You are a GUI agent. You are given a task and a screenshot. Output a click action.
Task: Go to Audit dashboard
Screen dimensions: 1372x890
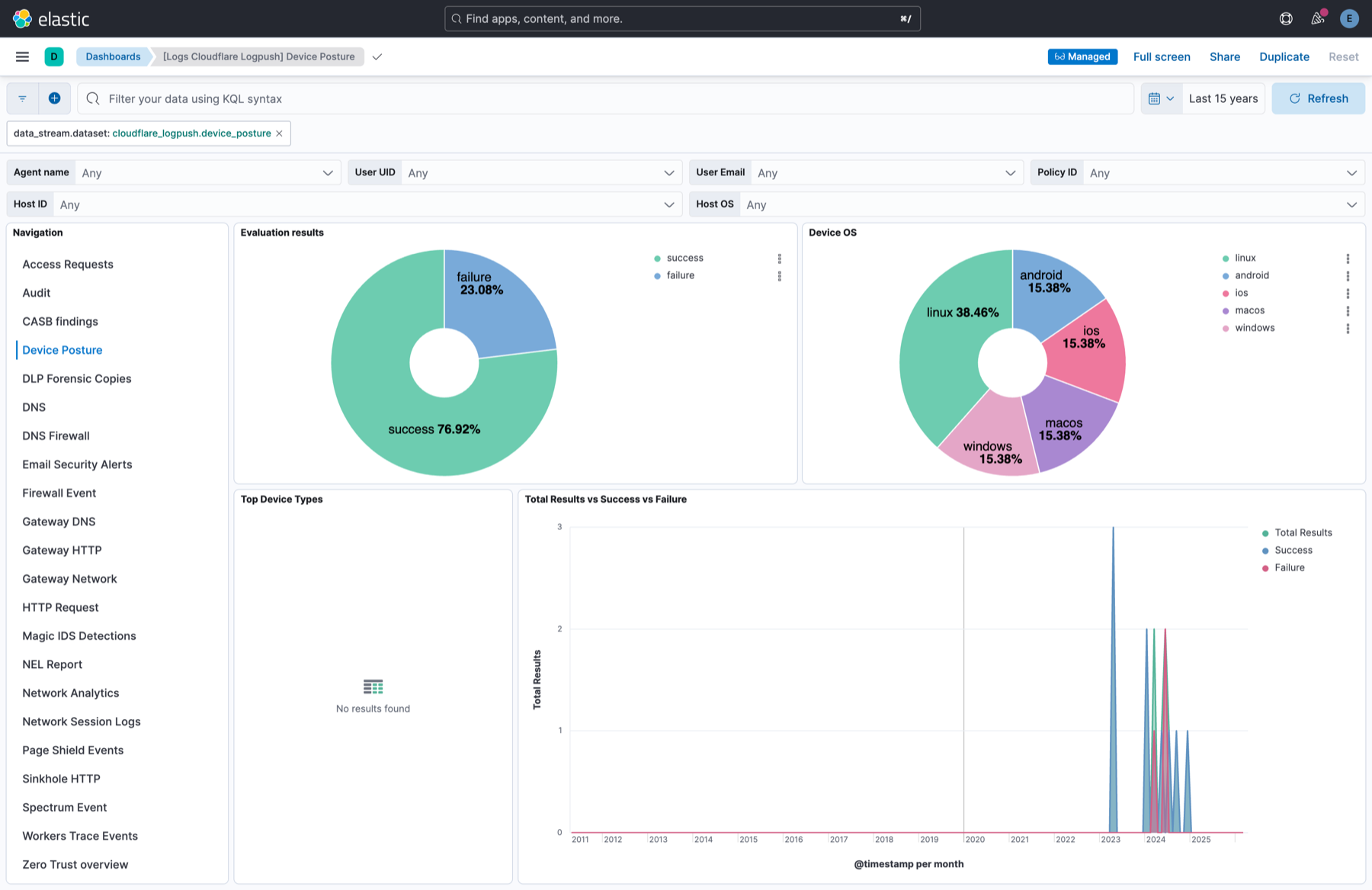point(37,293)
